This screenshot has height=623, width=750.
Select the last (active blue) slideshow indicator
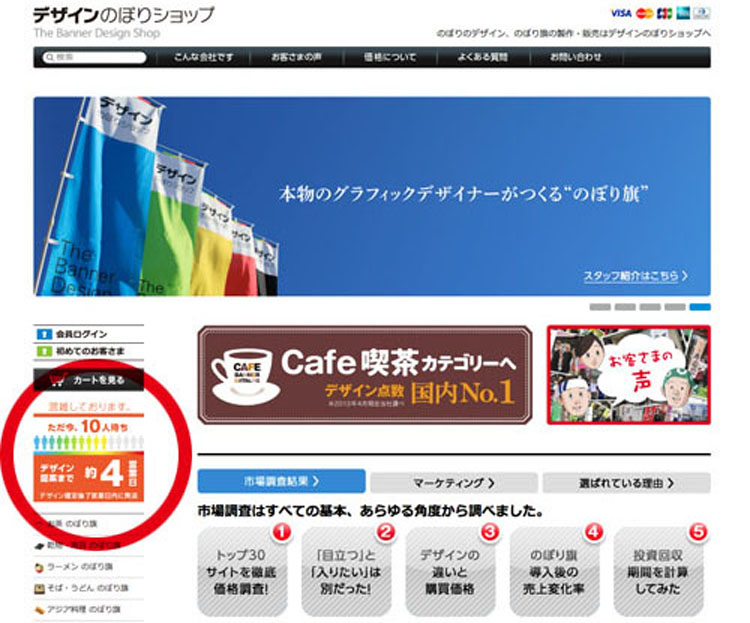pyautogui.click(x=700, y=307)
